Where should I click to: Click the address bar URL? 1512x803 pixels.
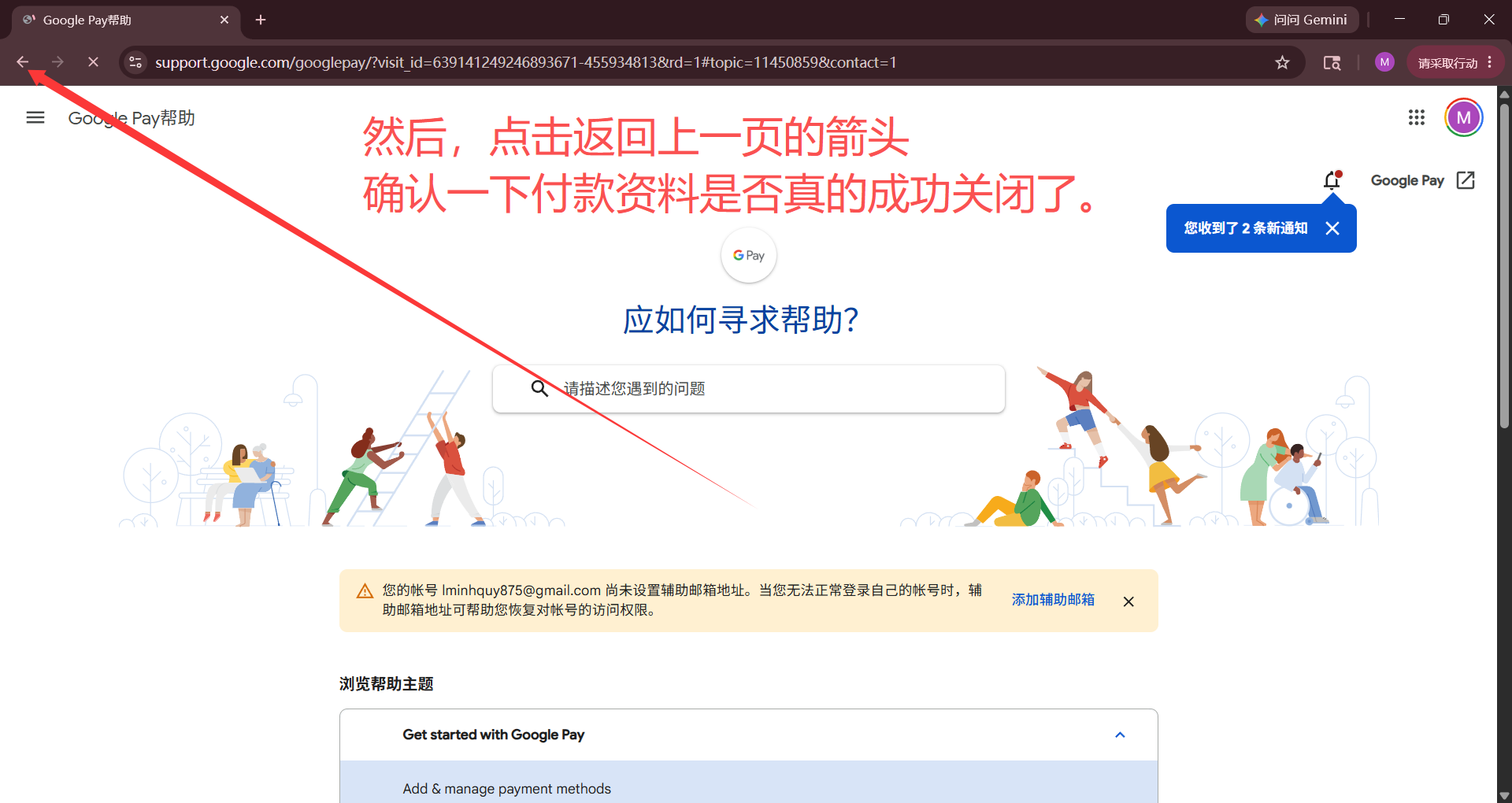pos(525,62)
